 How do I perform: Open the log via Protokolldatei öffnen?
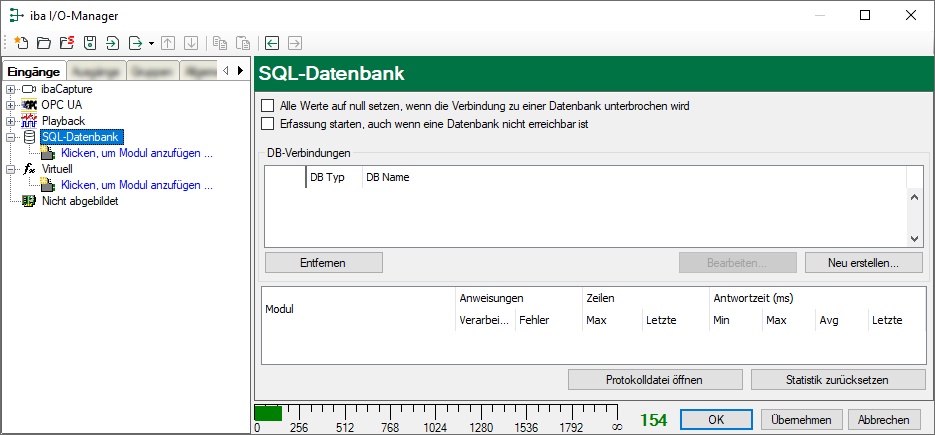tap(655, 380)
